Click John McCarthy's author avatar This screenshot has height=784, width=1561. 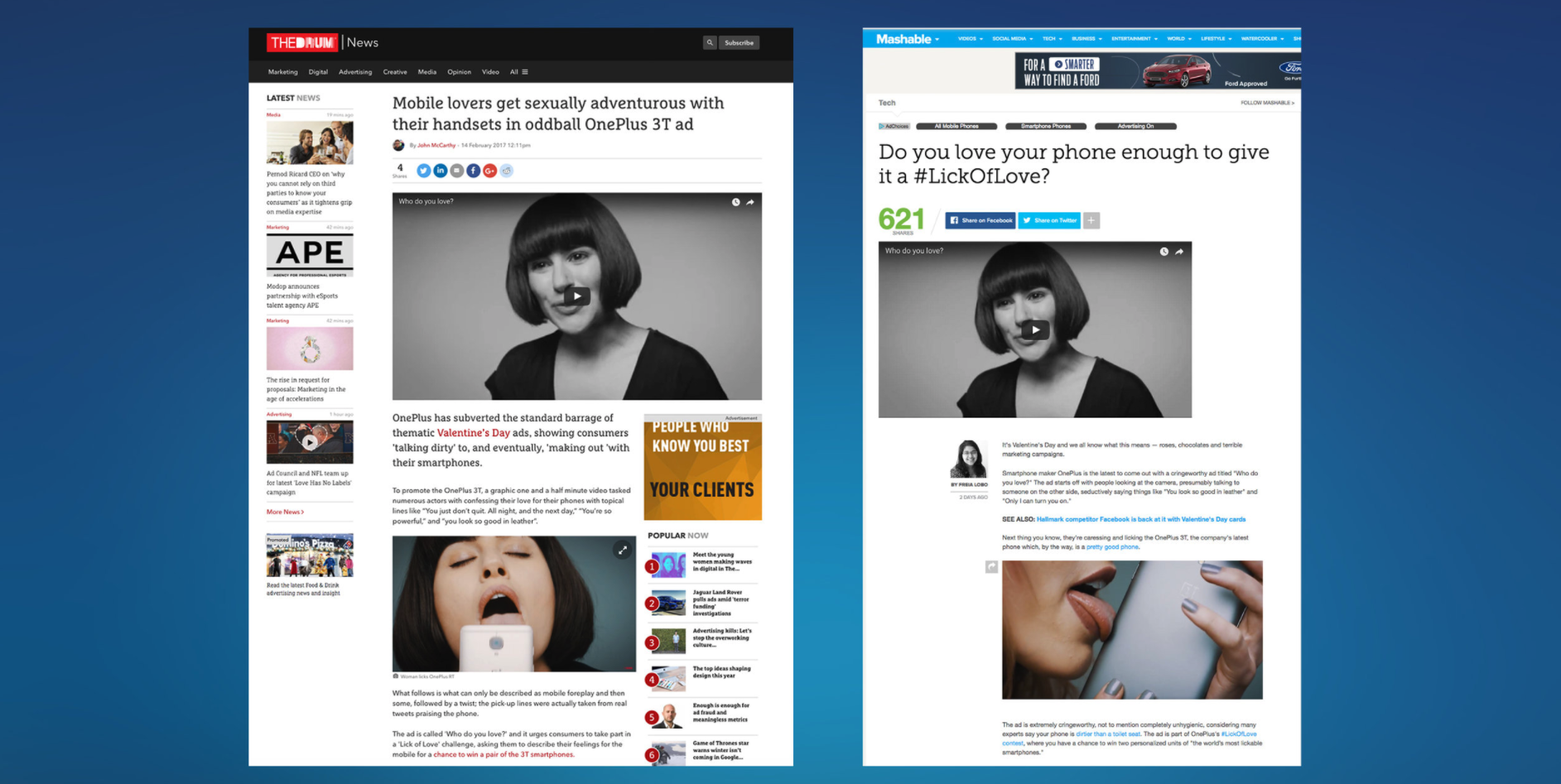(398, 146)
